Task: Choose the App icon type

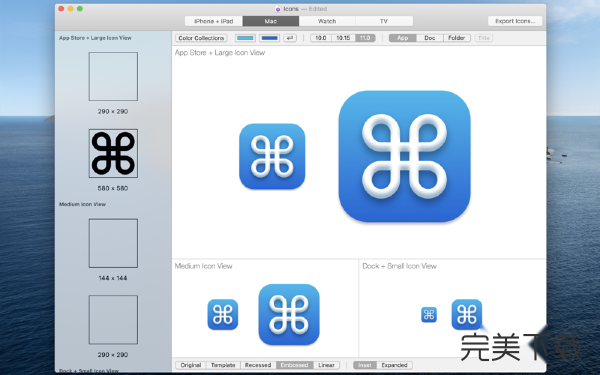Action: click(x=403, y=38)
